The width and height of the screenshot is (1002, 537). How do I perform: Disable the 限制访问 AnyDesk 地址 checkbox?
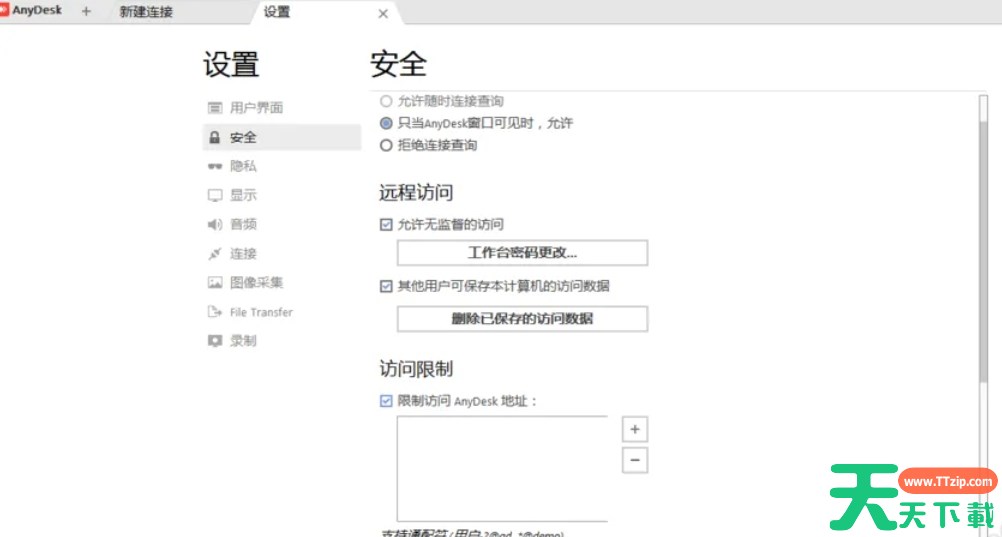click(386, 401)
